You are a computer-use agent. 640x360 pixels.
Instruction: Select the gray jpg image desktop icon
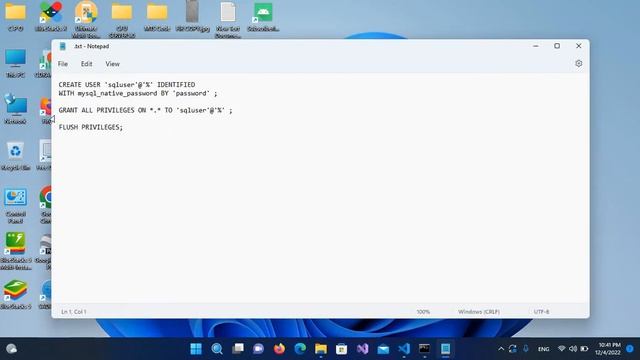click(192, 17)
